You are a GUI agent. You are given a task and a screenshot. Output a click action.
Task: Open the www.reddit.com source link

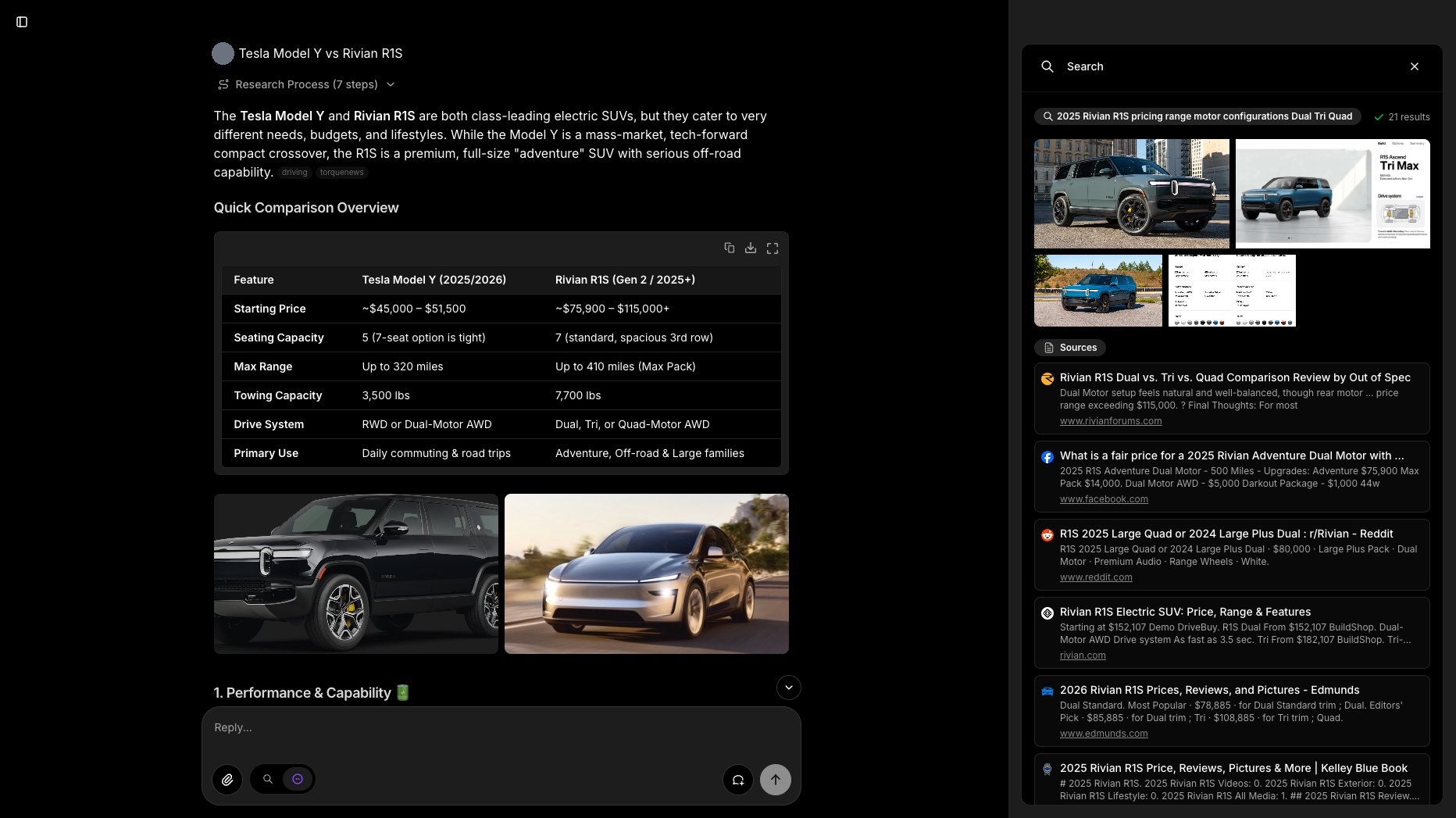[x=1096, y=577]
